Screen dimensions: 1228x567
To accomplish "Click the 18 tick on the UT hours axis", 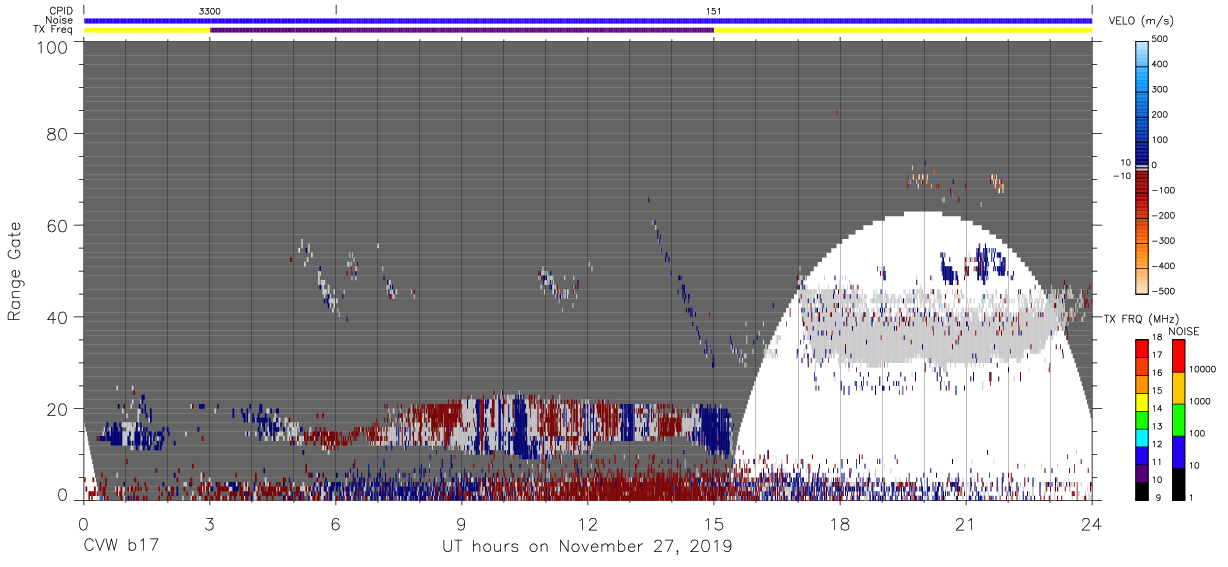I will coord(840,524).
